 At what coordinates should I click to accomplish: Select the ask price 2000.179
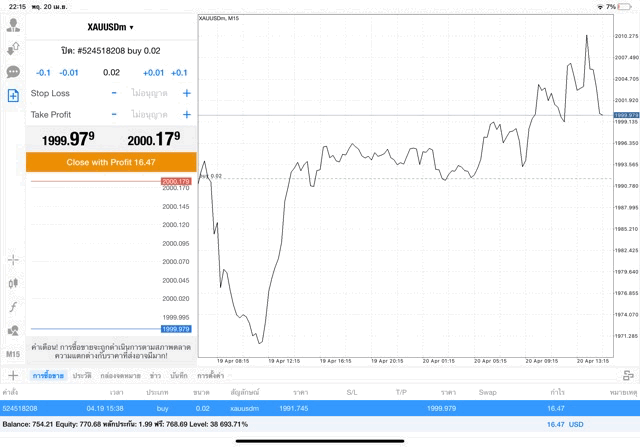[x=154, y=139]
